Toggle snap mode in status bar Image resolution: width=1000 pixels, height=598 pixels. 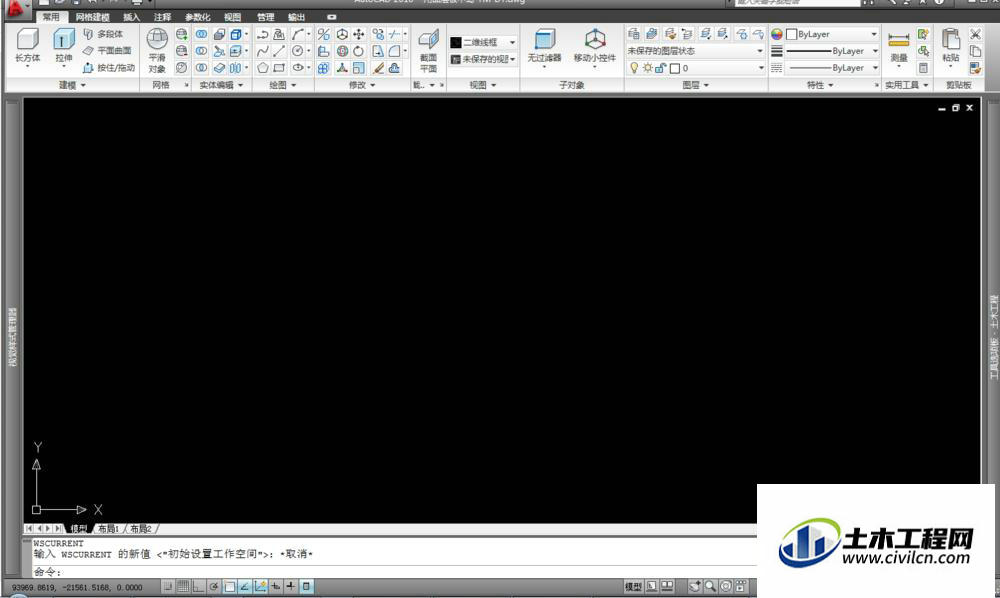point(167,586)
